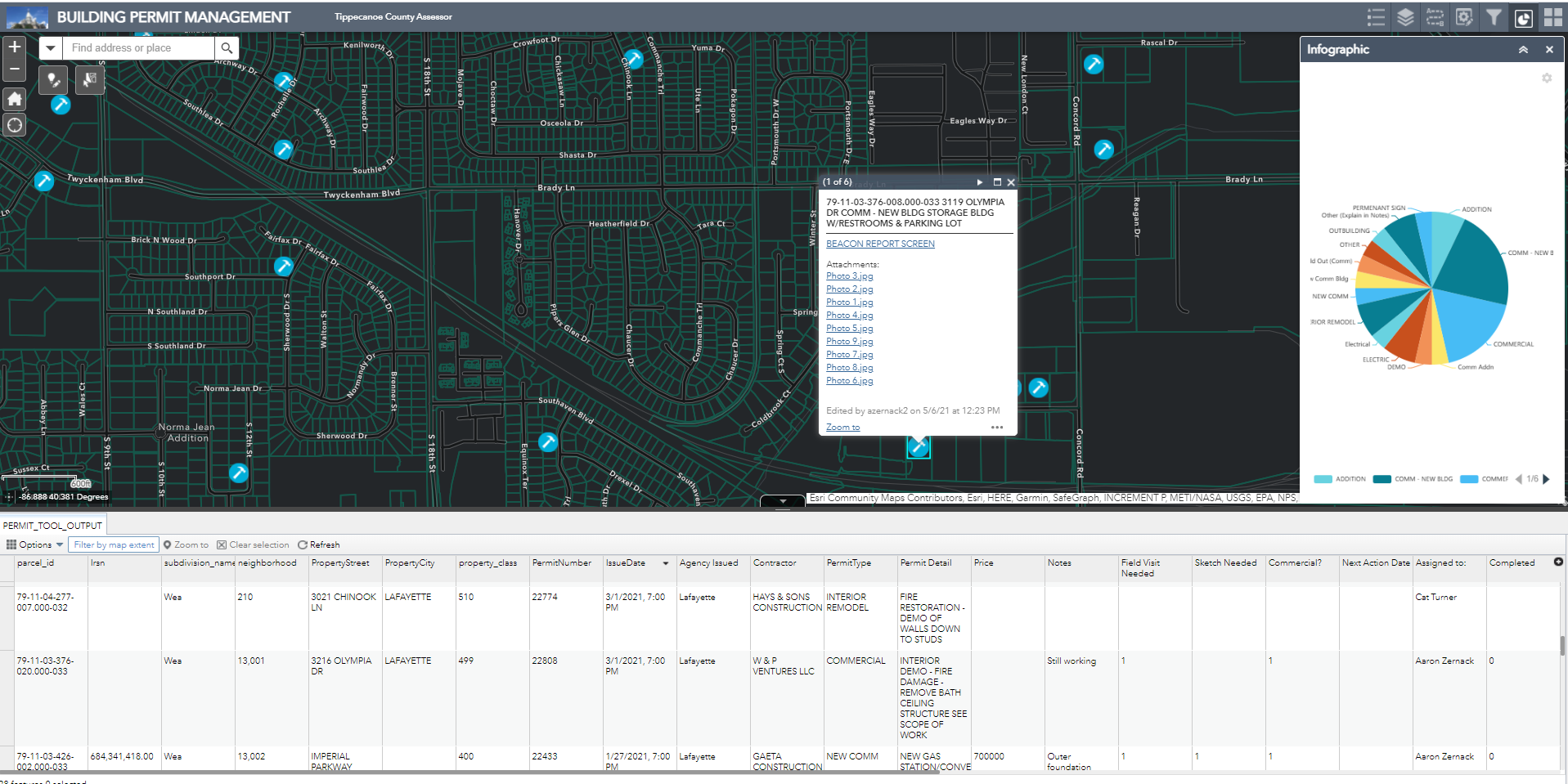The width and height of the screenshot is (1568, 784).
Task: Open the Smart Editor tool icon
Action: (x=1464, y=16)
